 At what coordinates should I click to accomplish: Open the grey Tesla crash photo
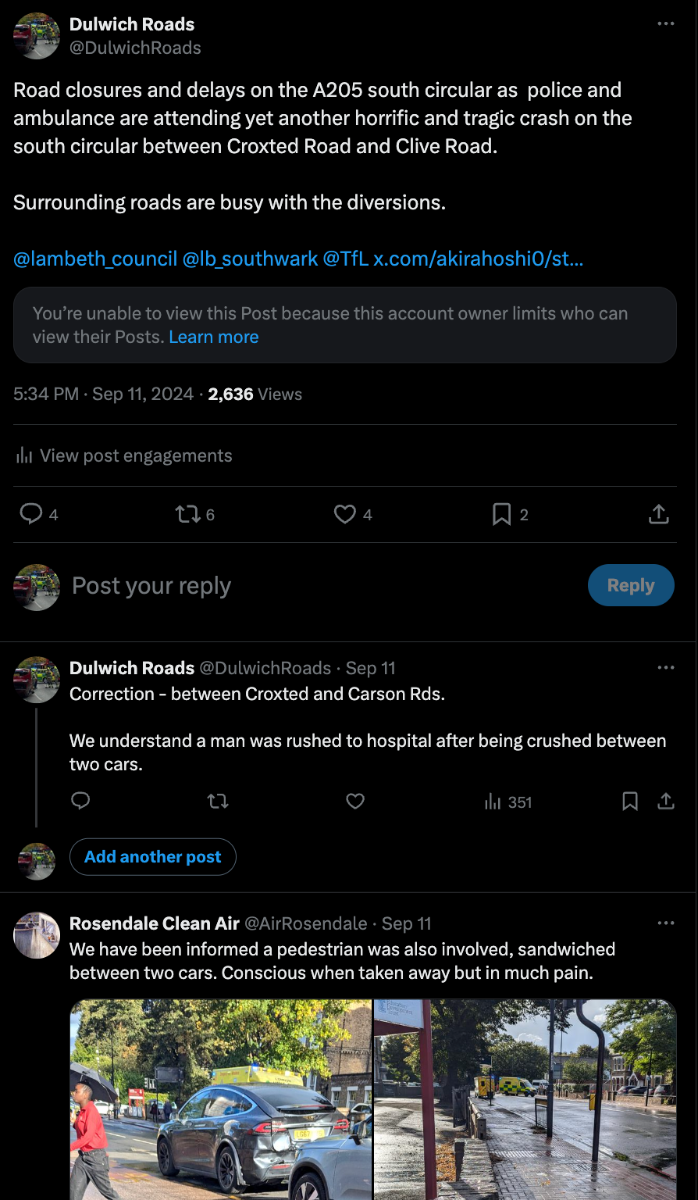220,1098
